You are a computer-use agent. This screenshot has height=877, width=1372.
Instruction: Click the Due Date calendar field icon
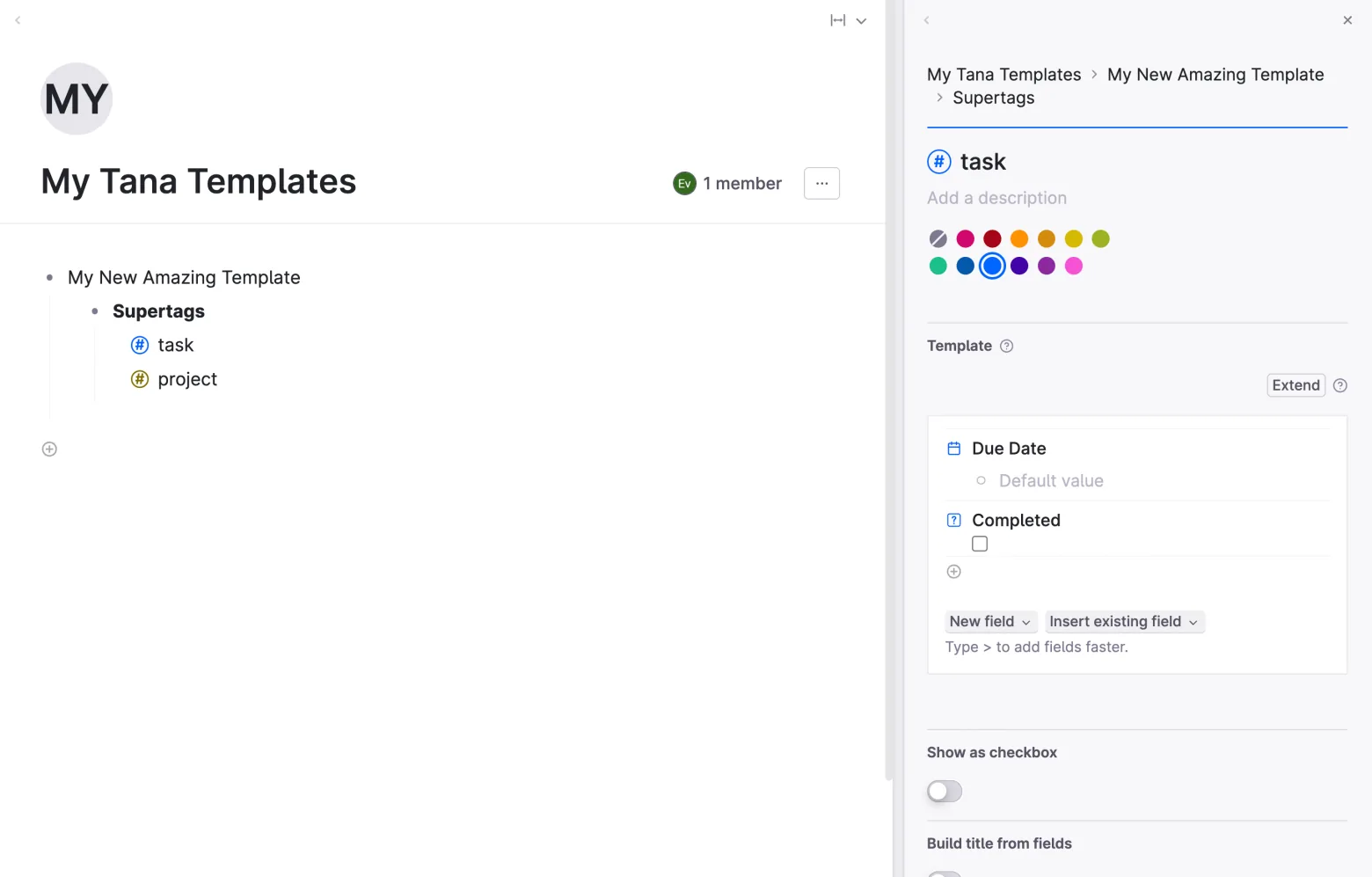point(953,449)
